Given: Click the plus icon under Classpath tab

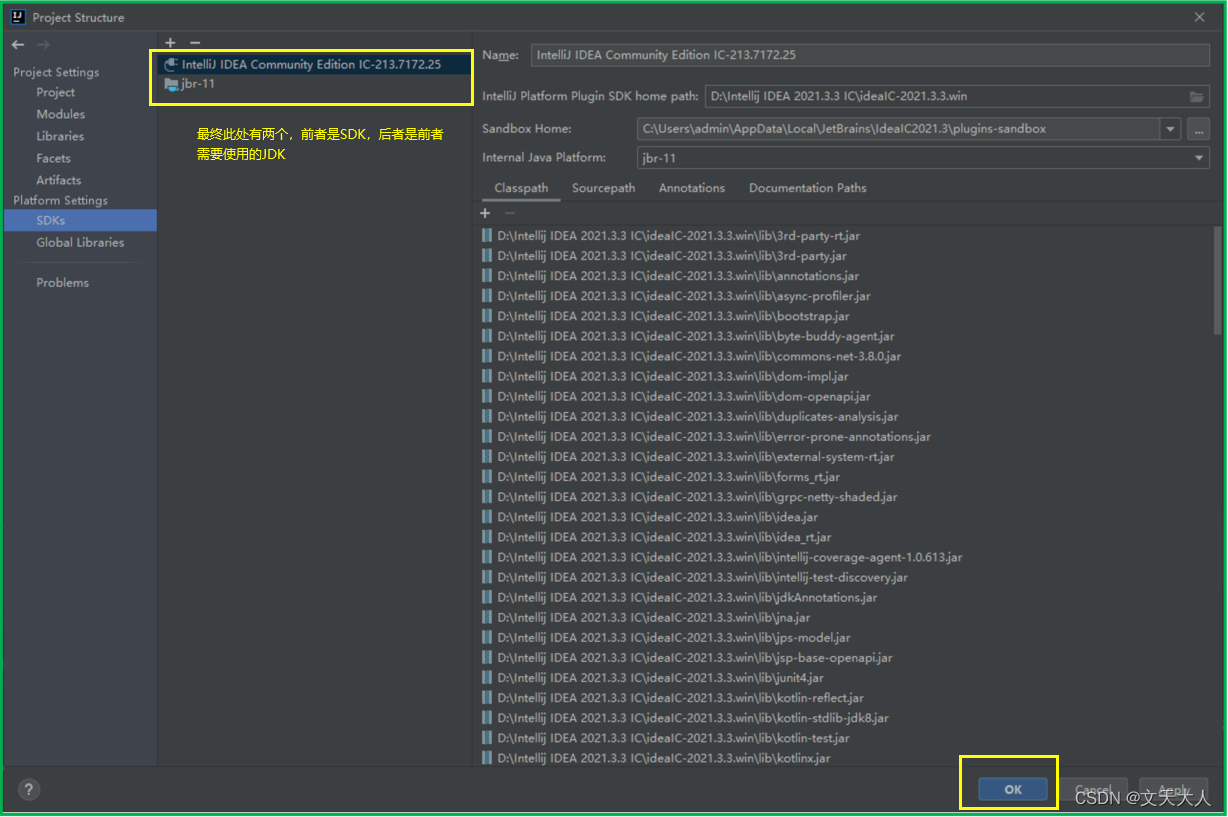Looking at the screenshot, I should click(x=485, y=213).
